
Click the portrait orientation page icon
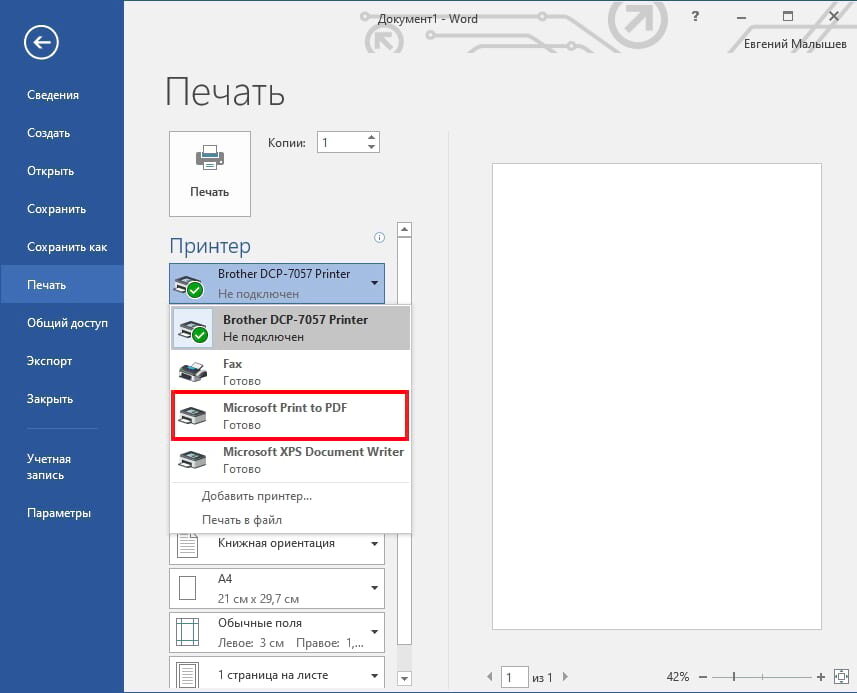pos(187,545)
